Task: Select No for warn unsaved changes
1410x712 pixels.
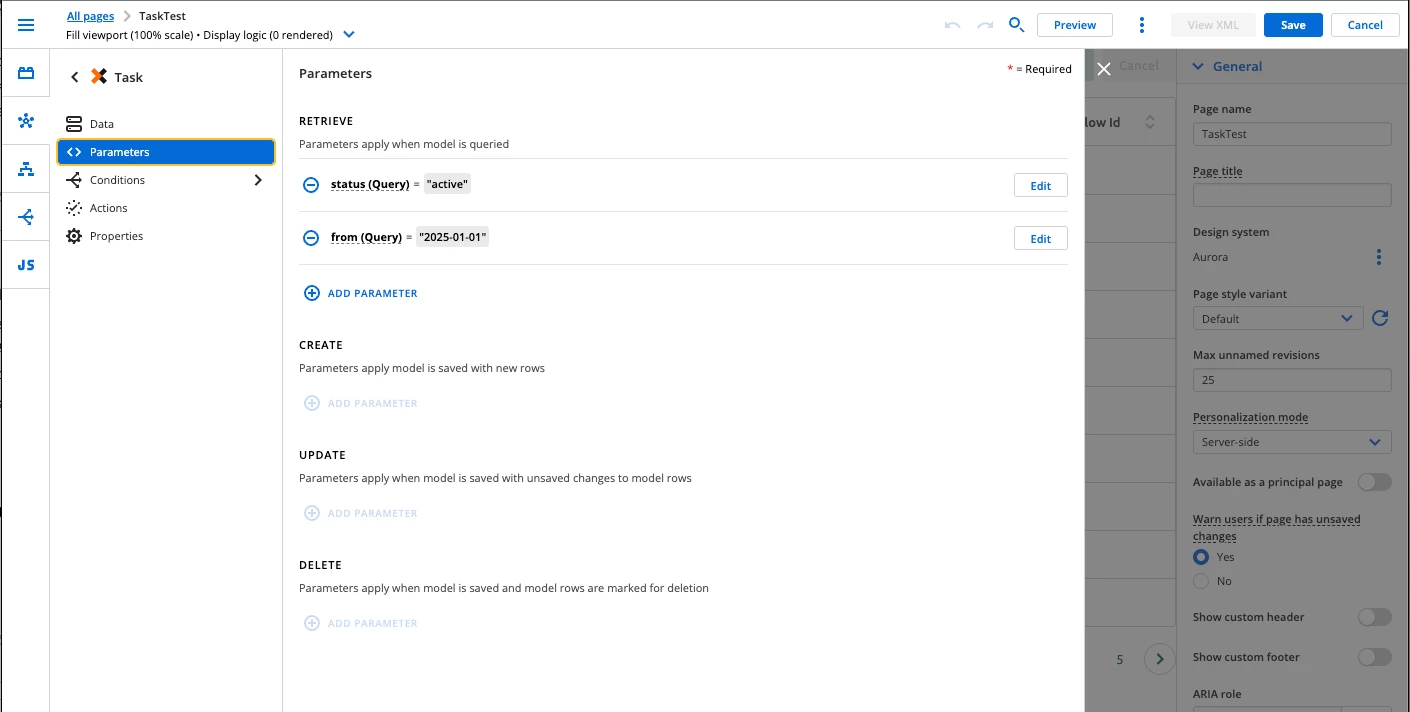Action: tap(1201, 581)
